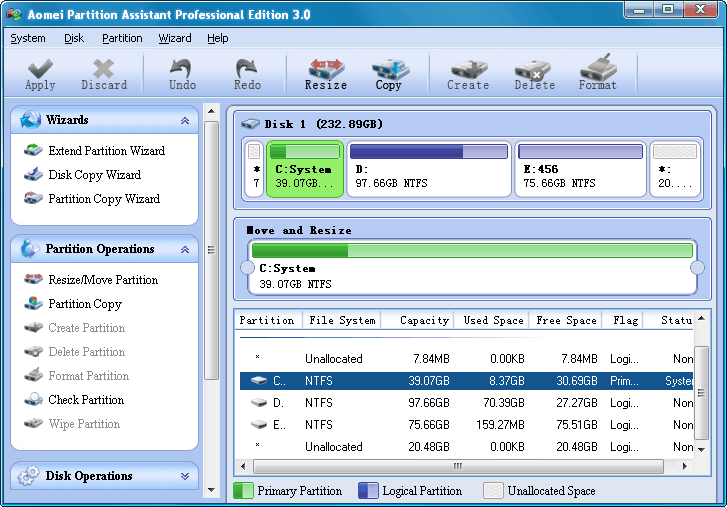
Task: Click the Undo arrow icon
Action: (x=181, y=68)
